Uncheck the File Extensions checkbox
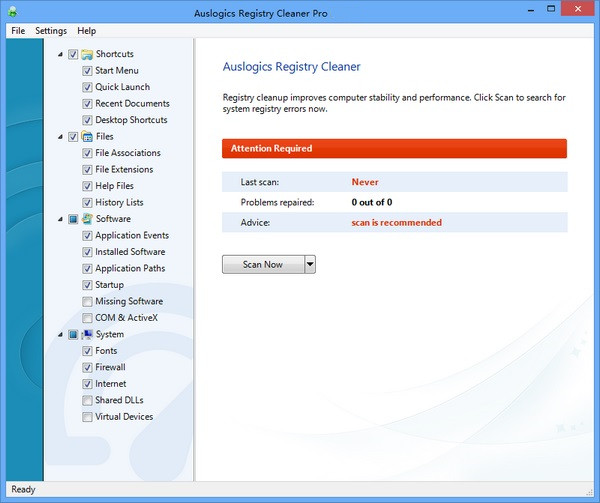The height and width of the screenshot is (503, 600). 87,169
